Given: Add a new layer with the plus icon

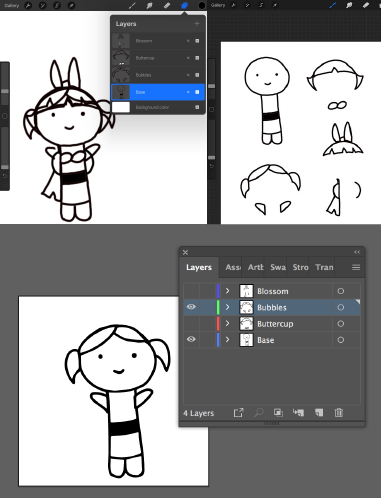Looking at the screenshot, I should (x=197, y=24).
